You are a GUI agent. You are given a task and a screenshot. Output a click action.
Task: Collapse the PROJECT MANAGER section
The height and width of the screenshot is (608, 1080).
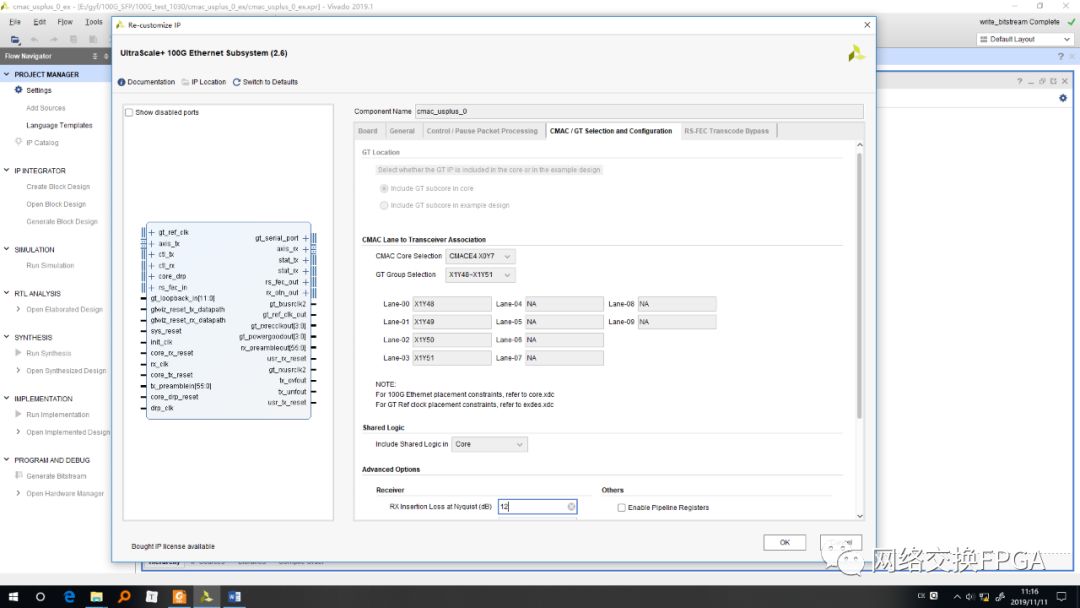tap(7, 74)
